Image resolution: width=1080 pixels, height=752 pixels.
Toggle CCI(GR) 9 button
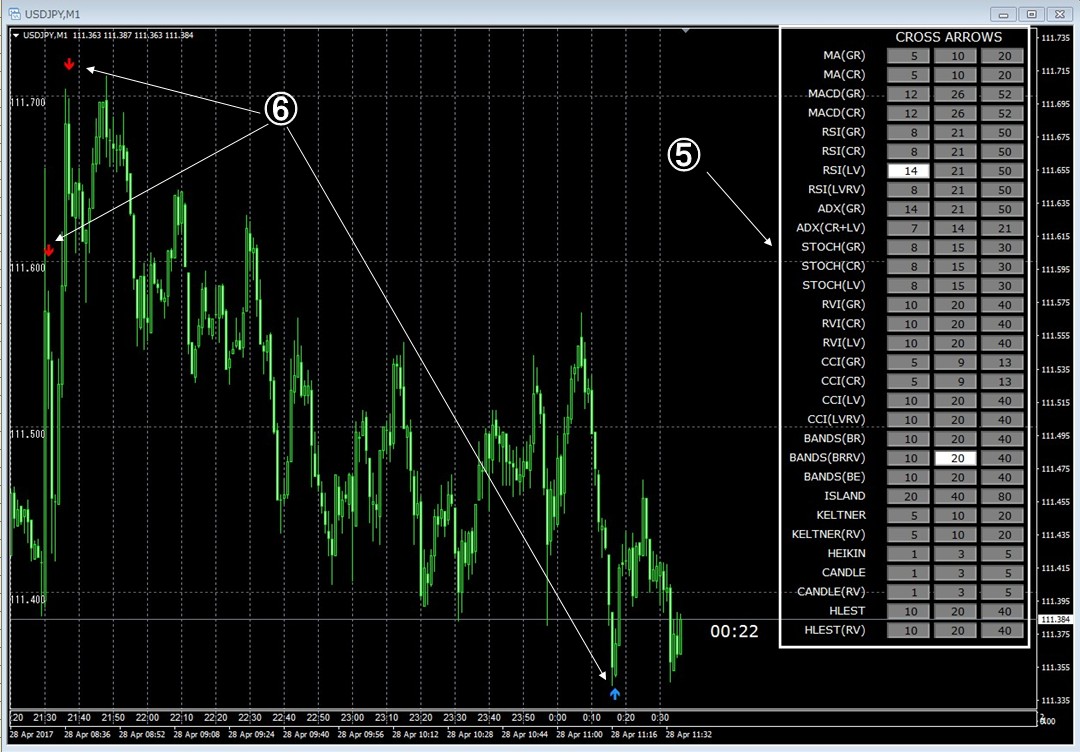pos(955,363)
